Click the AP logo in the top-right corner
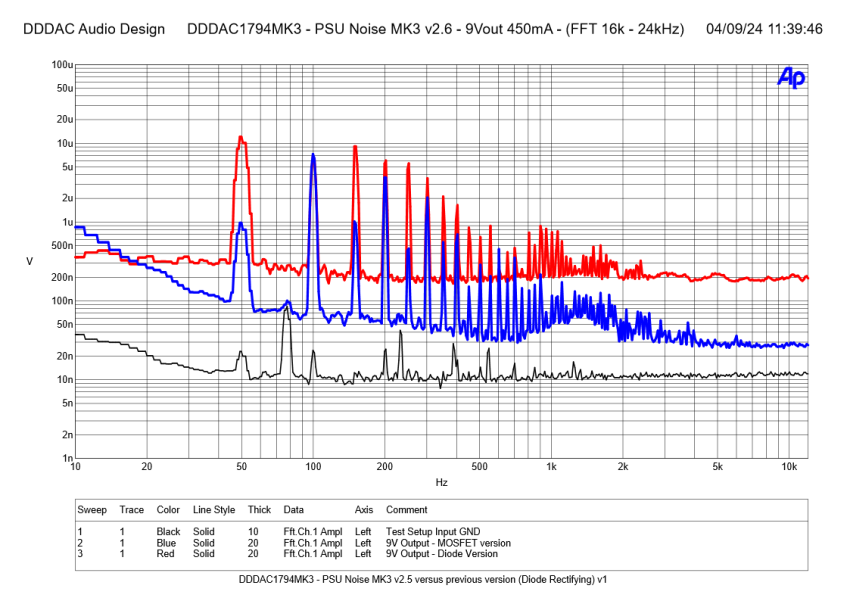This screenshot has width=850, height=601. point(790,77)
